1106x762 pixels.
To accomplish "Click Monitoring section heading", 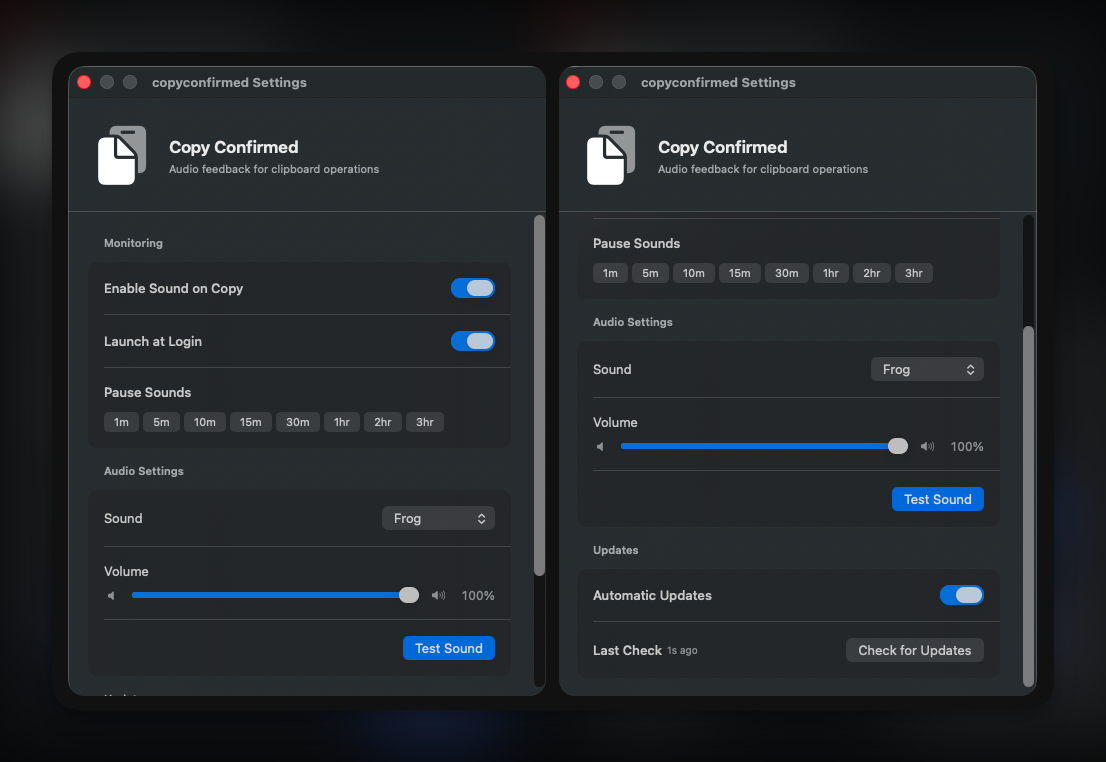I will pos(133,243).
